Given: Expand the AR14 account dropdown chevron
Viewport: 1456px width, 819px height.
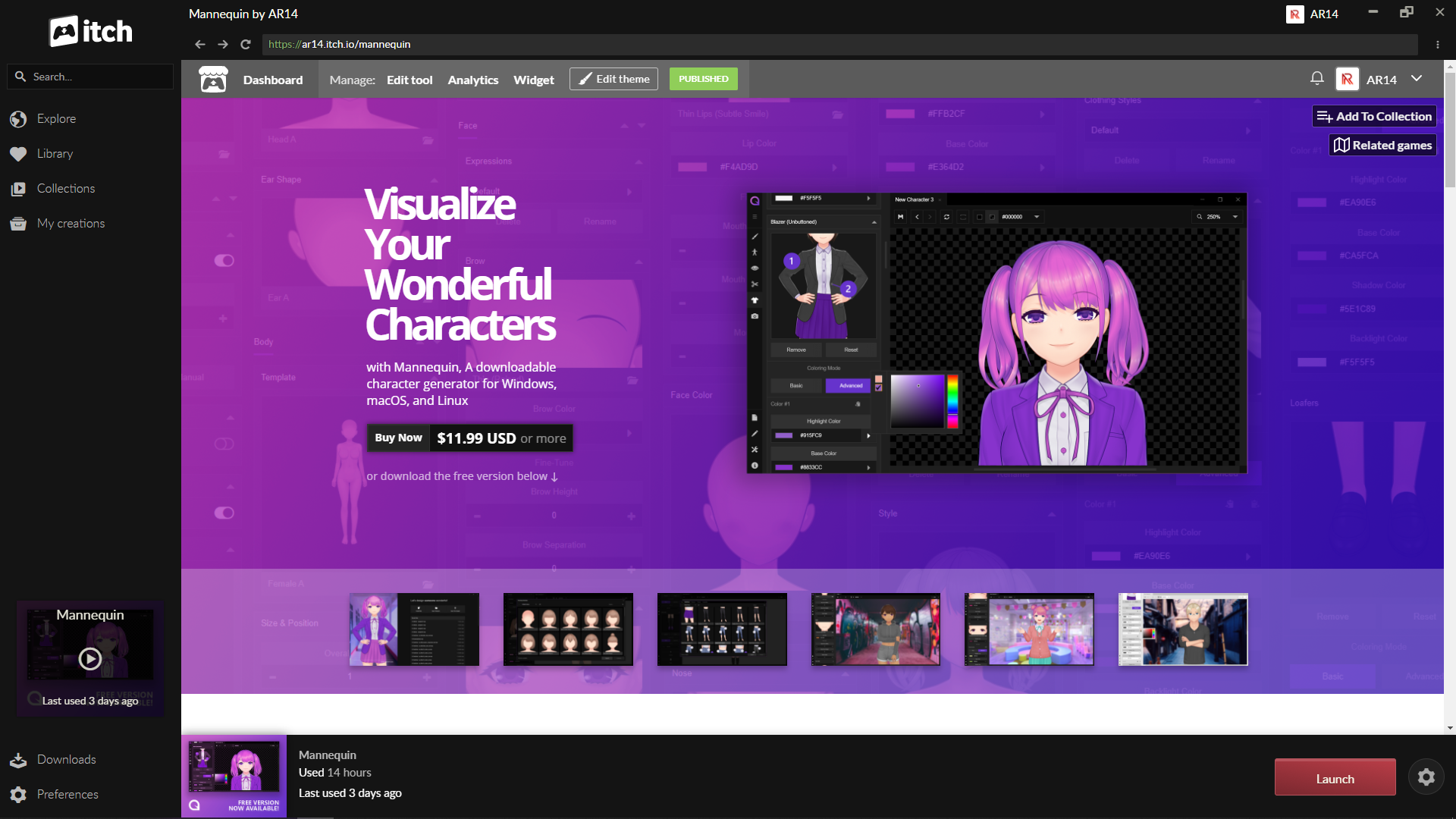Looking at the screenshot, I should [1417, 79].
